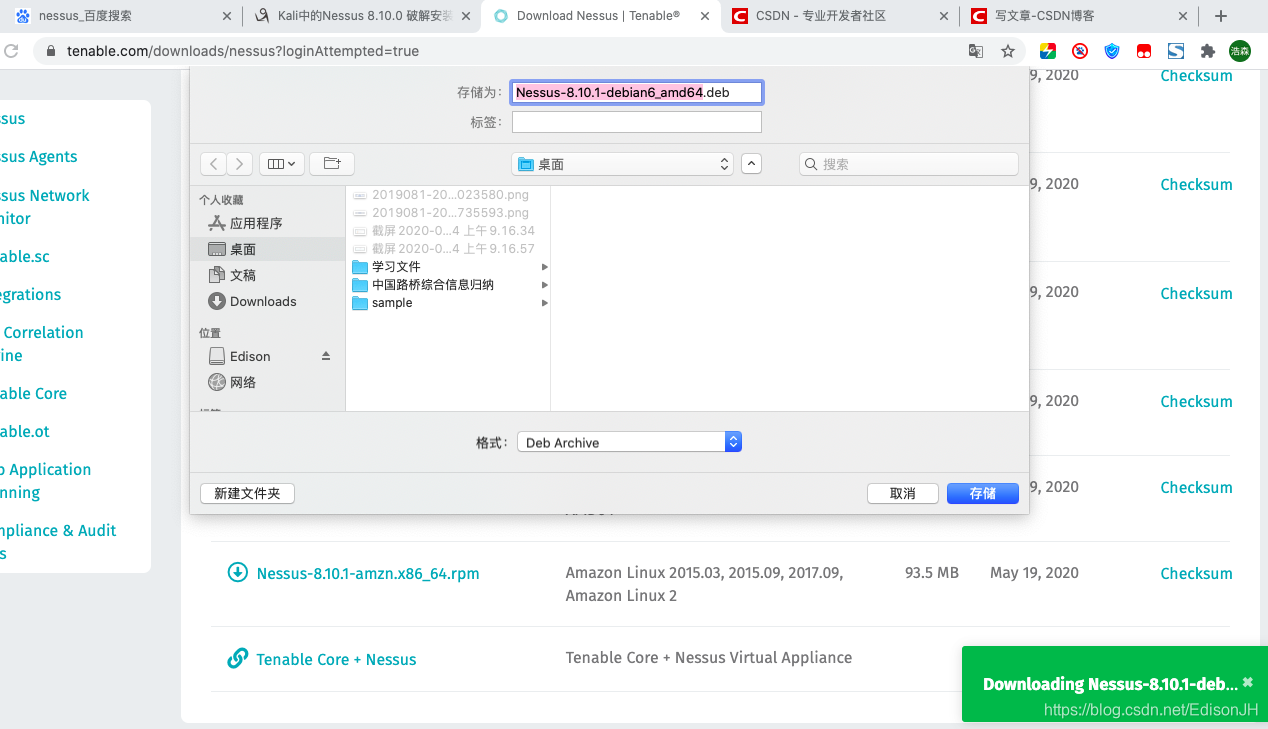Close the nessus_百度搜索 tab
The image size is (1268, 729).
click(226, 16)
